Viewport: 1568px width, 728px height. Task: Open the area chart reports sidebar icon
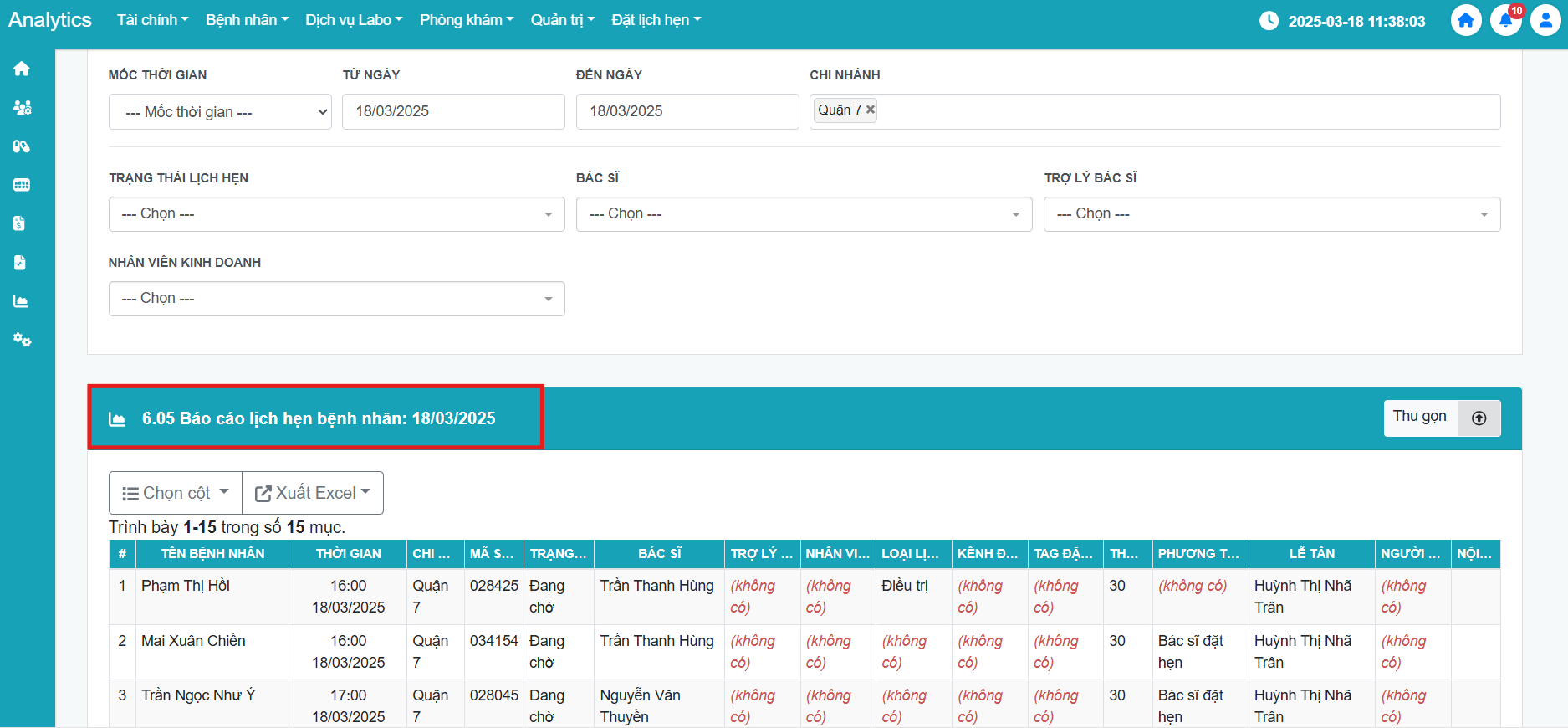[21, 301]
